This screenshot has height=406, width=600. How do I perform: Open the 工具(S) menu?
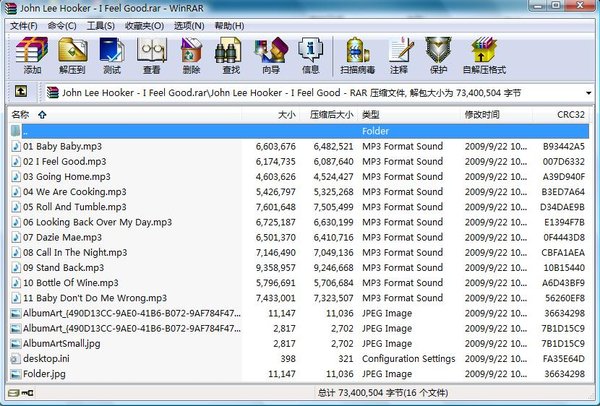point(101,26)
